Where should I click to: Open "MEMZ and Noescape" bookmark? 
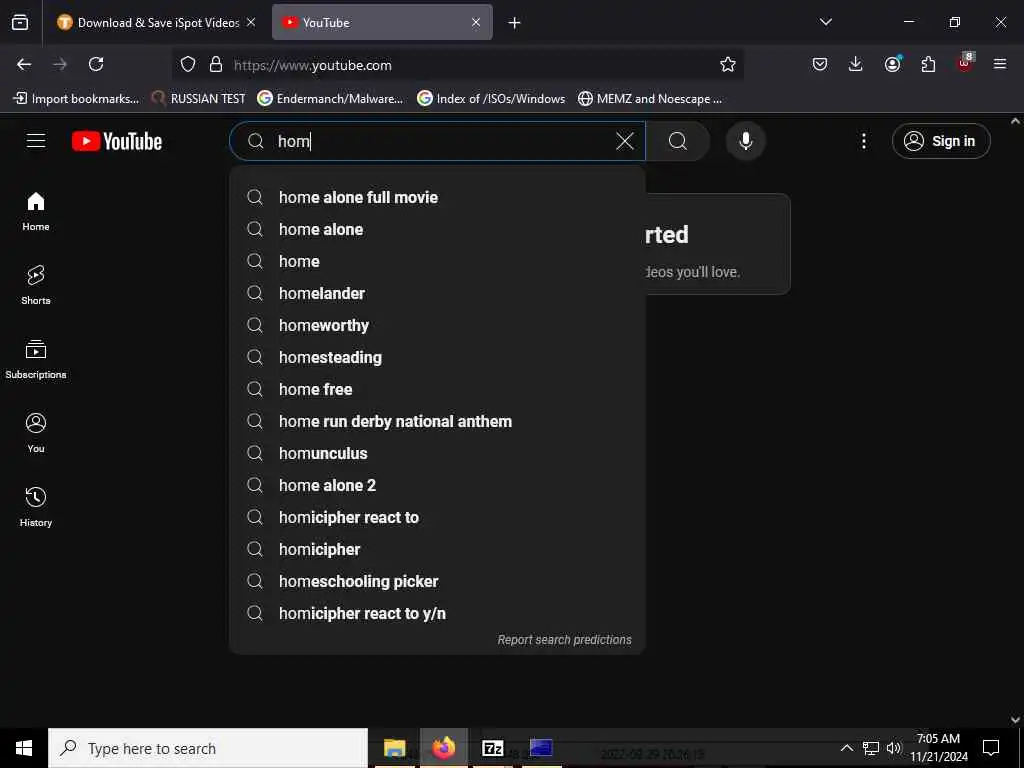click(650, 99)
